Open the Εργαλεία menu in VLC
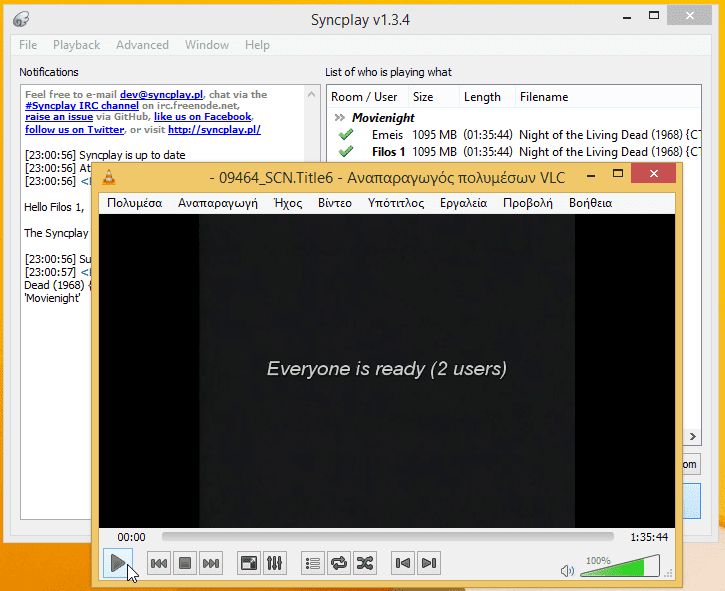The height and width of the screenshot is (591, 725). tap(463, 202)
